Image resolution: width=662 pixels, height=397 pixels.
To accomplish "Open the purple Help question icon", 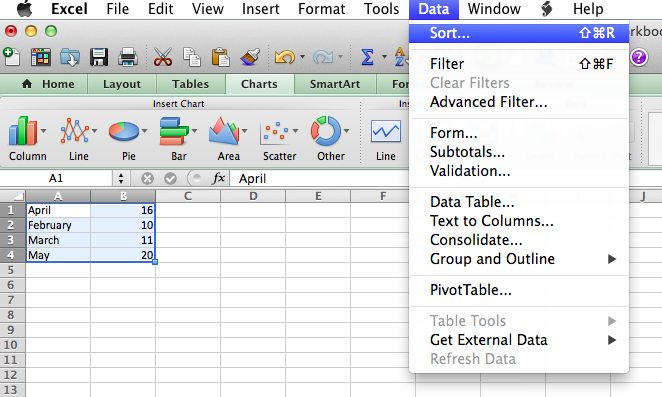I will [639, 57].
